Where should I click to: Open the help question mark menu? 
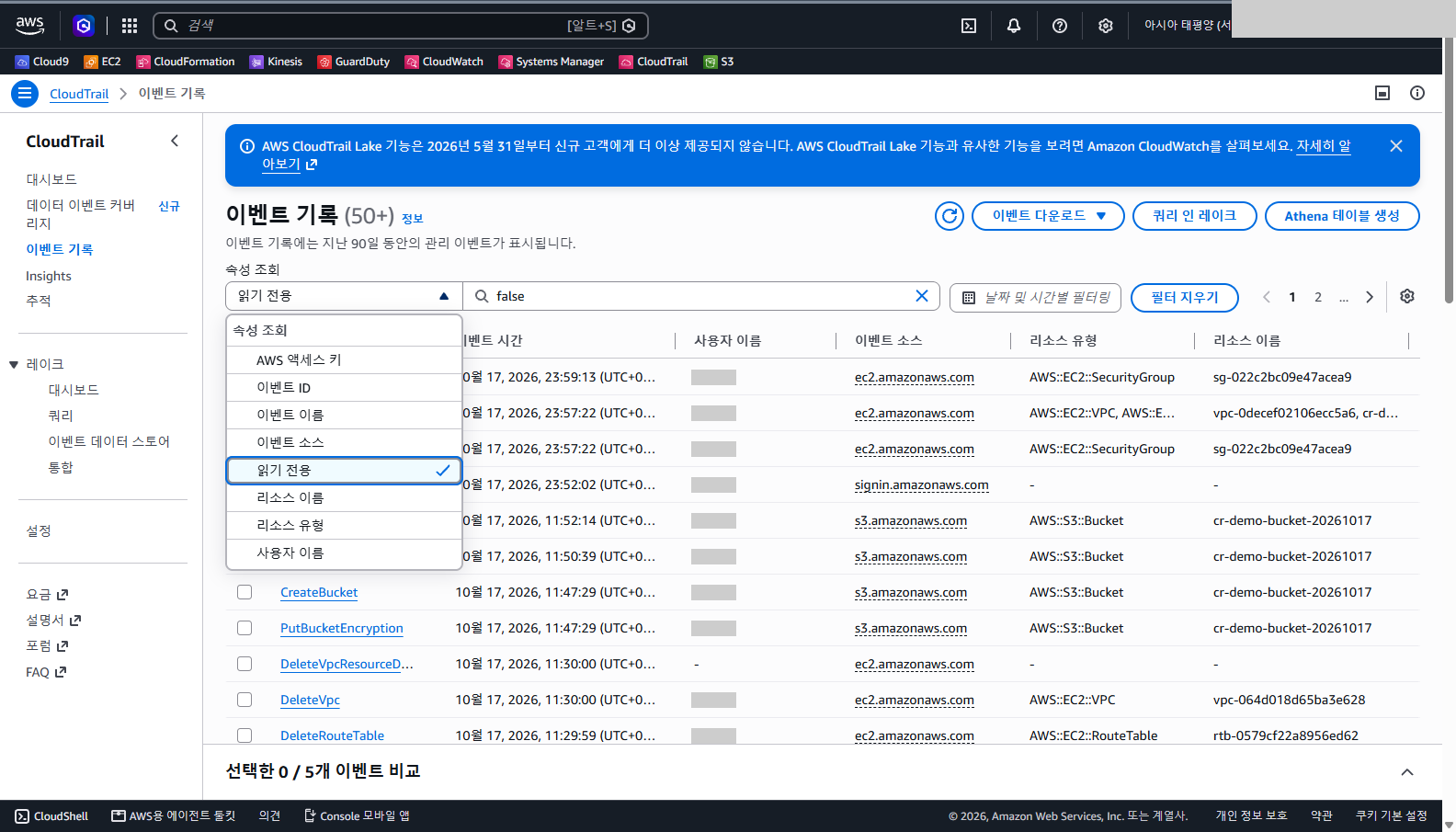click(1060, 26)
